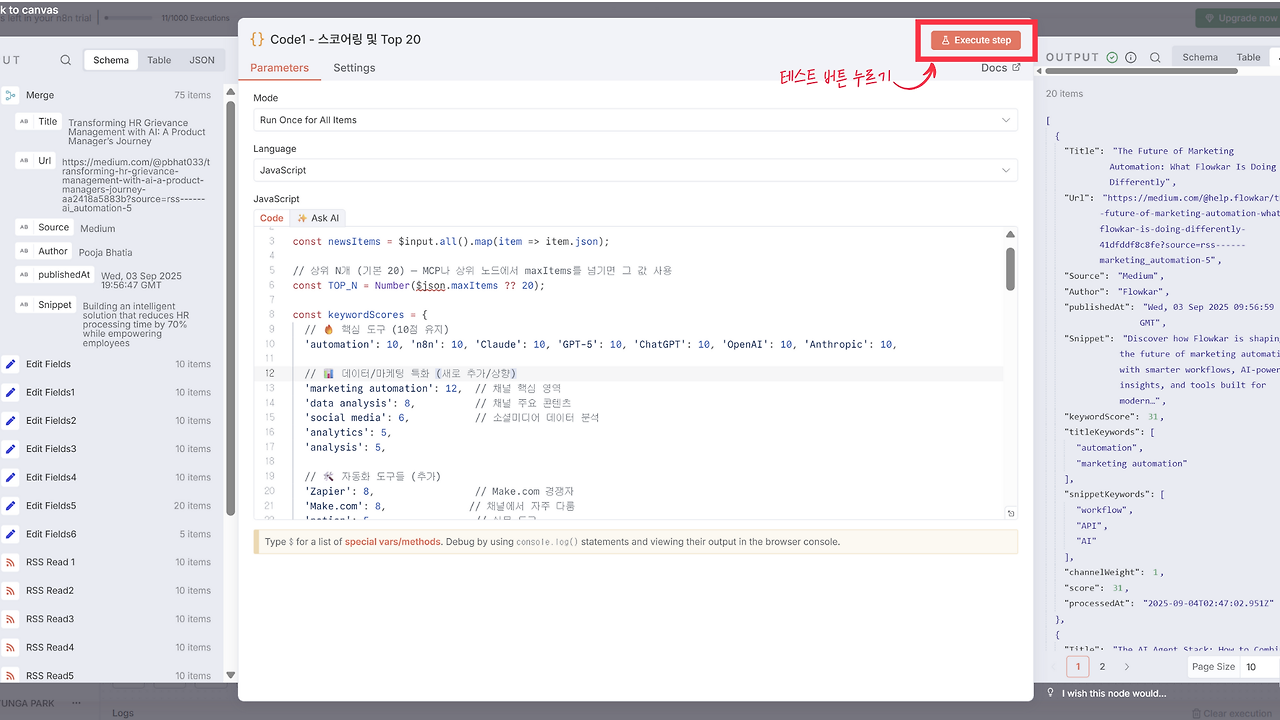Image resolution: width=1280 pixels, height=720 pixels.
Task: Switch to Schema view in input panel
Action: tap(111, 60)
